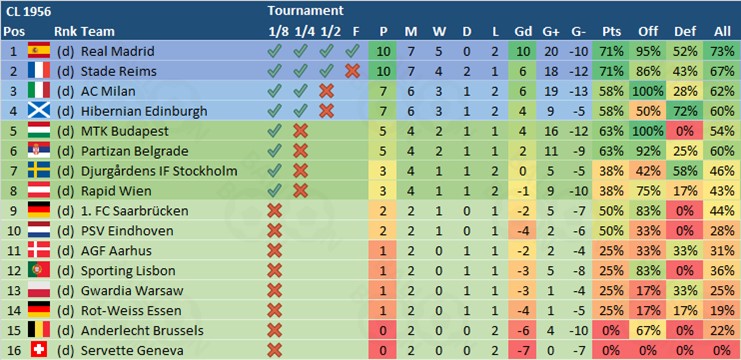Click the France flag next to Stade Reims
The image size is (741, 360).
tap(39, 71)
